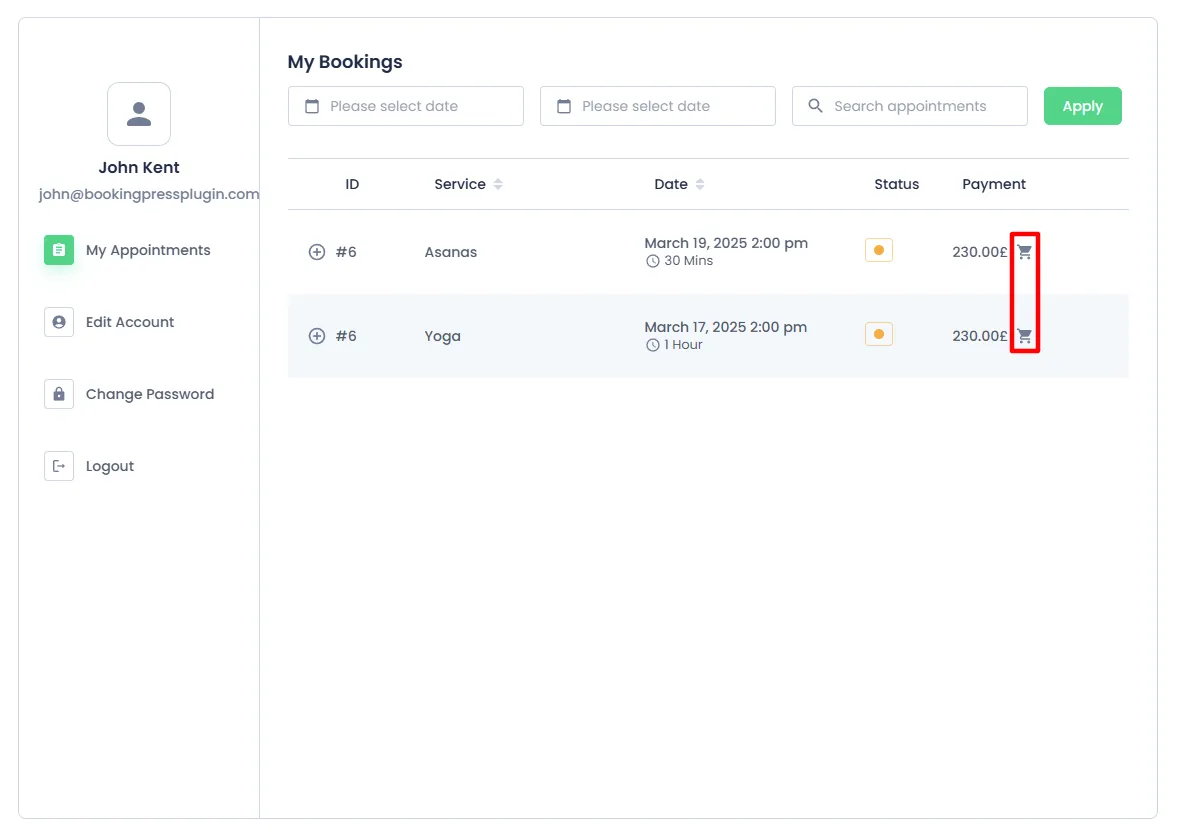Click the Asanas service name
1177x836 pixels.
[450, 252]
